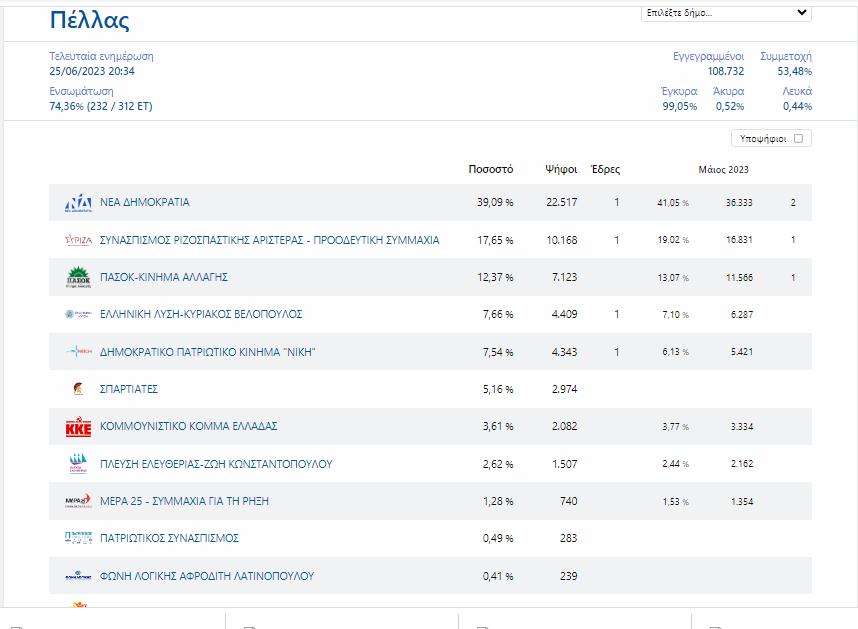Click the 36.333 May 2023 votes cell
This screenshot has width=858, height=629.
coord(739,203)
